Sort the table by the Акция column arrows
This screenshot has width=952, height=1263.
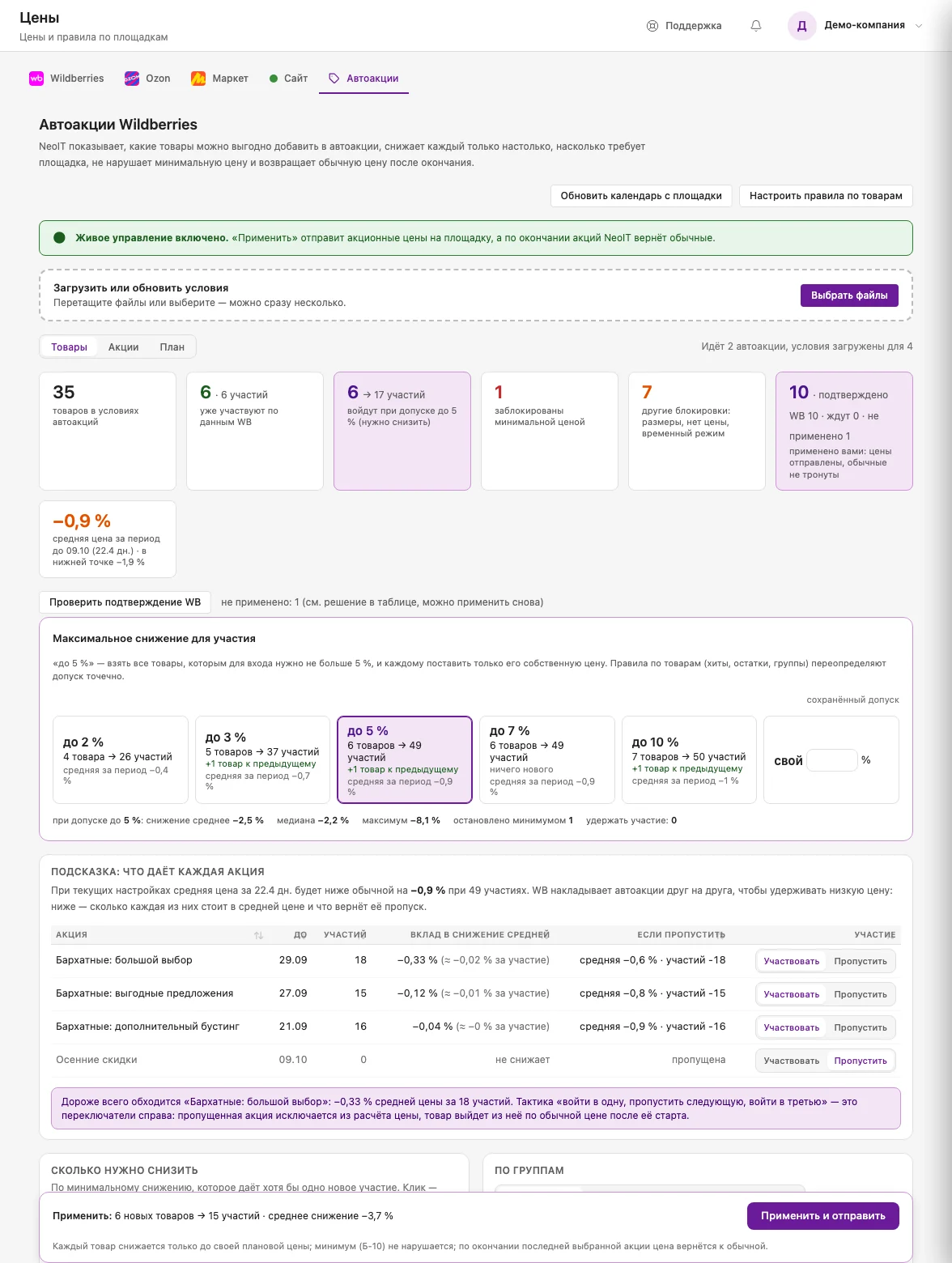point(258,935)
